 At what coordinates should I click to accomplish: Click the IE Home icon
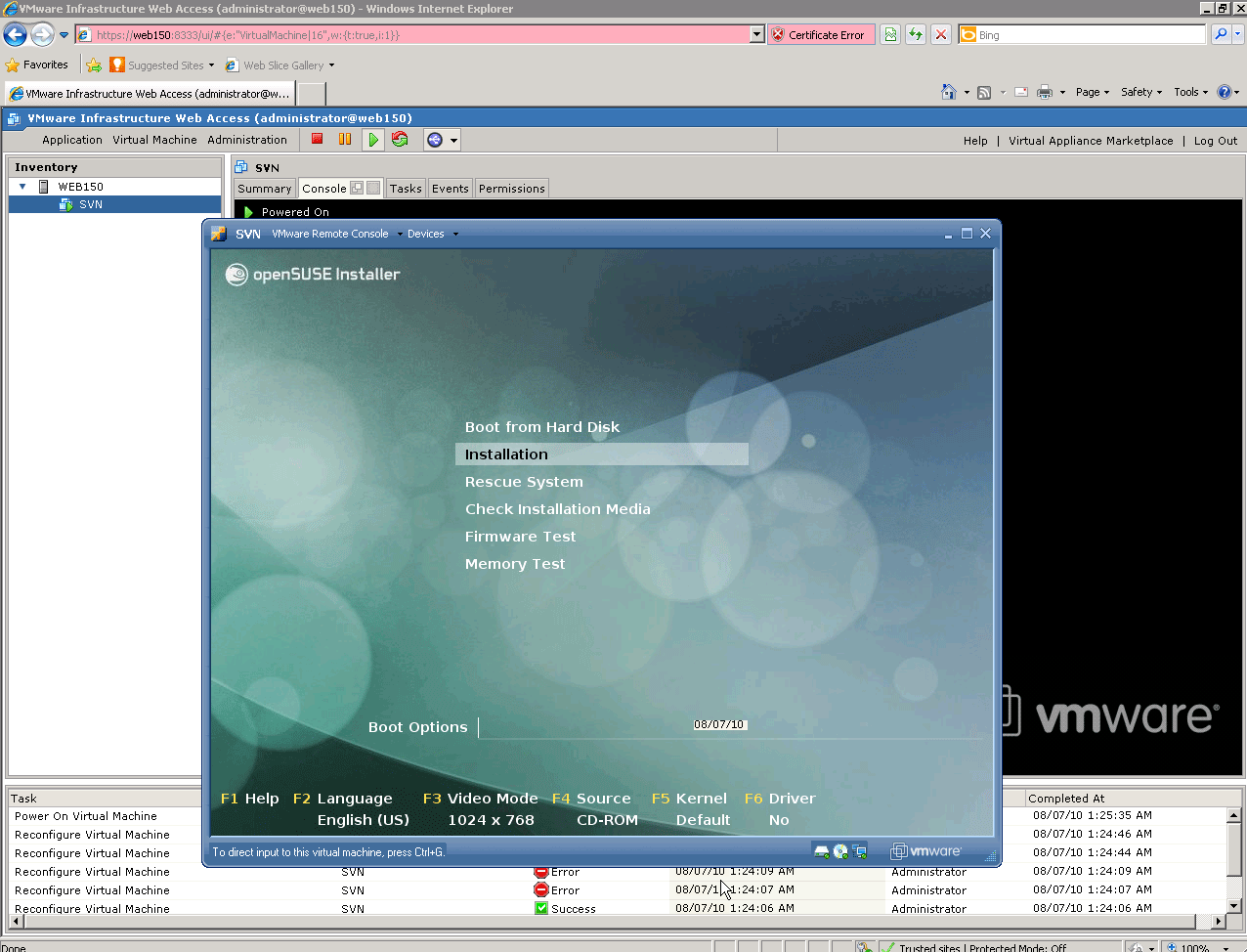tap(948, 92)
